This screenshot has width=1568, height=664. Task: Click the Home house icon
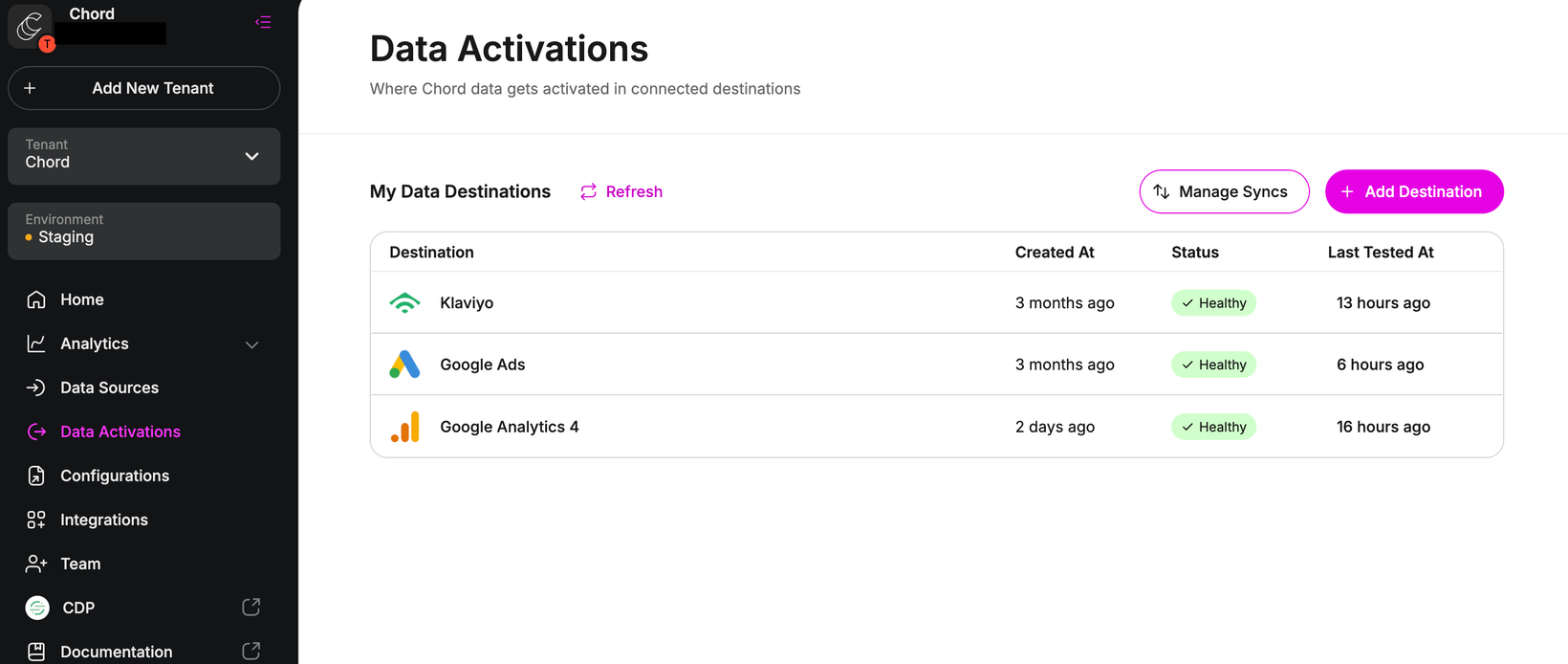(36, 299)
